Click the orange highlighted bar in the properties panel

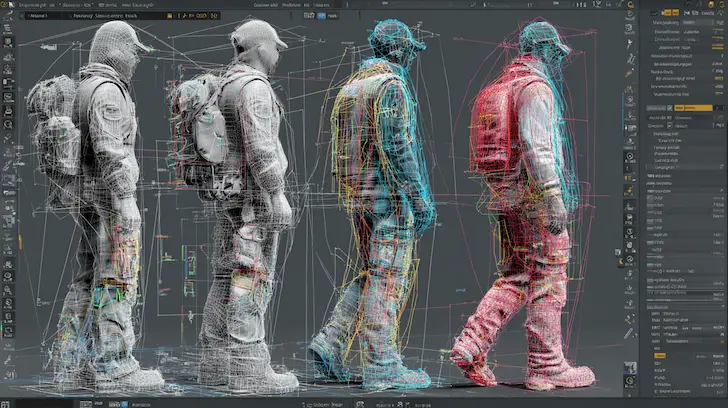pos(693,108)
